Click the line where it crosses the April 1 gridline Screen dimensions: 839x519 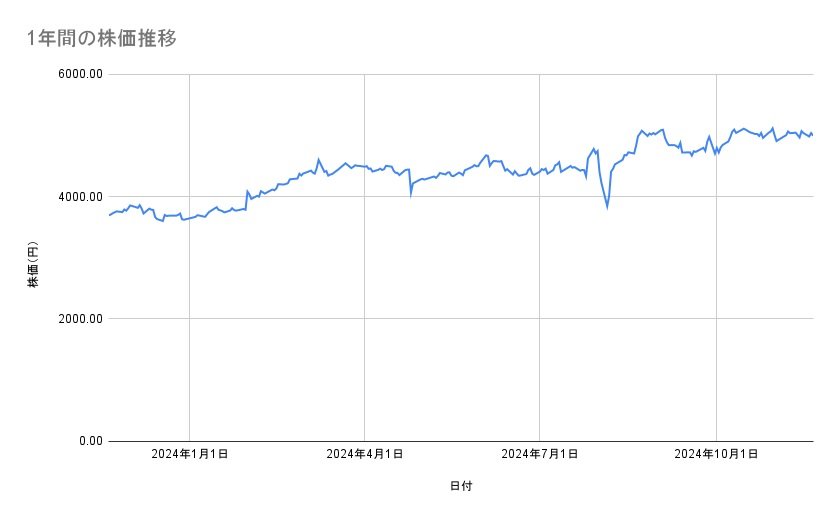tap(364, 166)
